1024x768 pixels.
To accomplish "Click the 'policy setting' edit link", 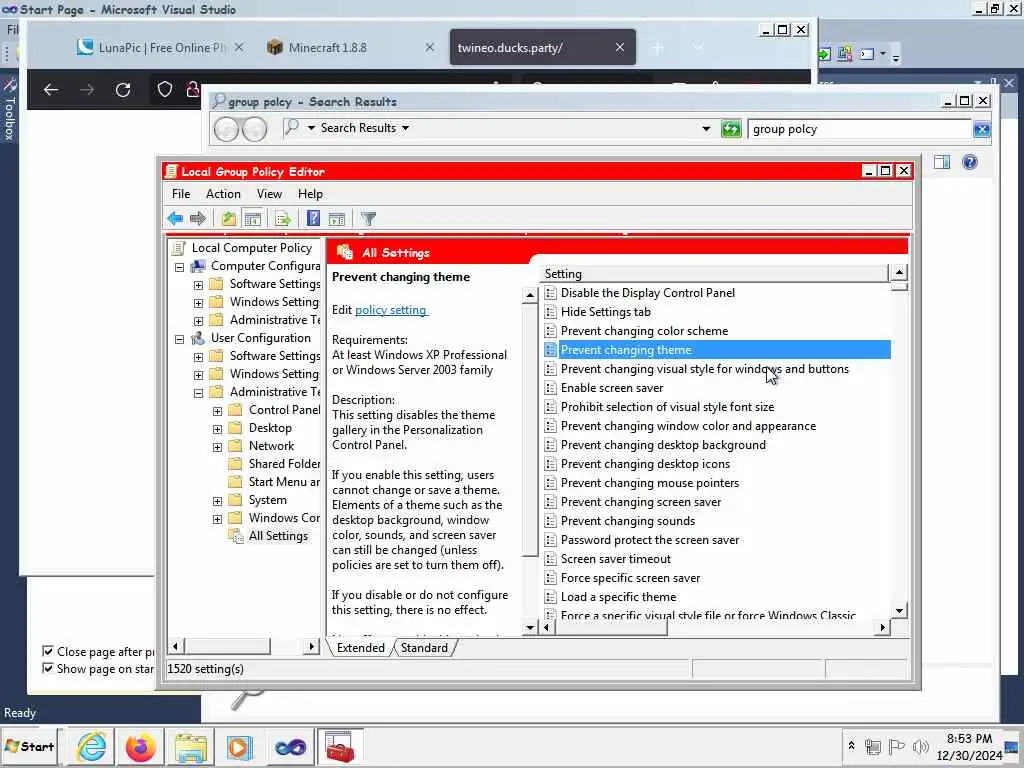I will (391, 310).
